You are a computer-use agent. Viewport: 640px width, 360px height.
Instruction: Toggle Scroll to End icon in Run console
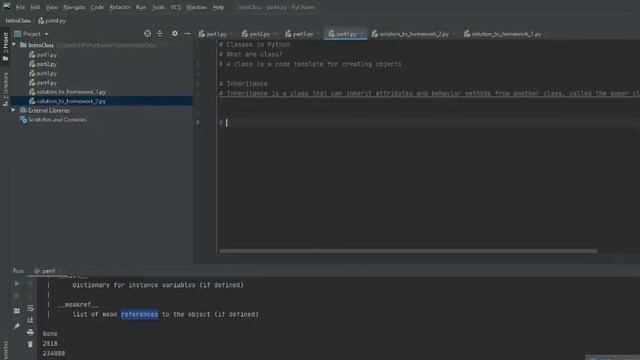coord(30,320)
